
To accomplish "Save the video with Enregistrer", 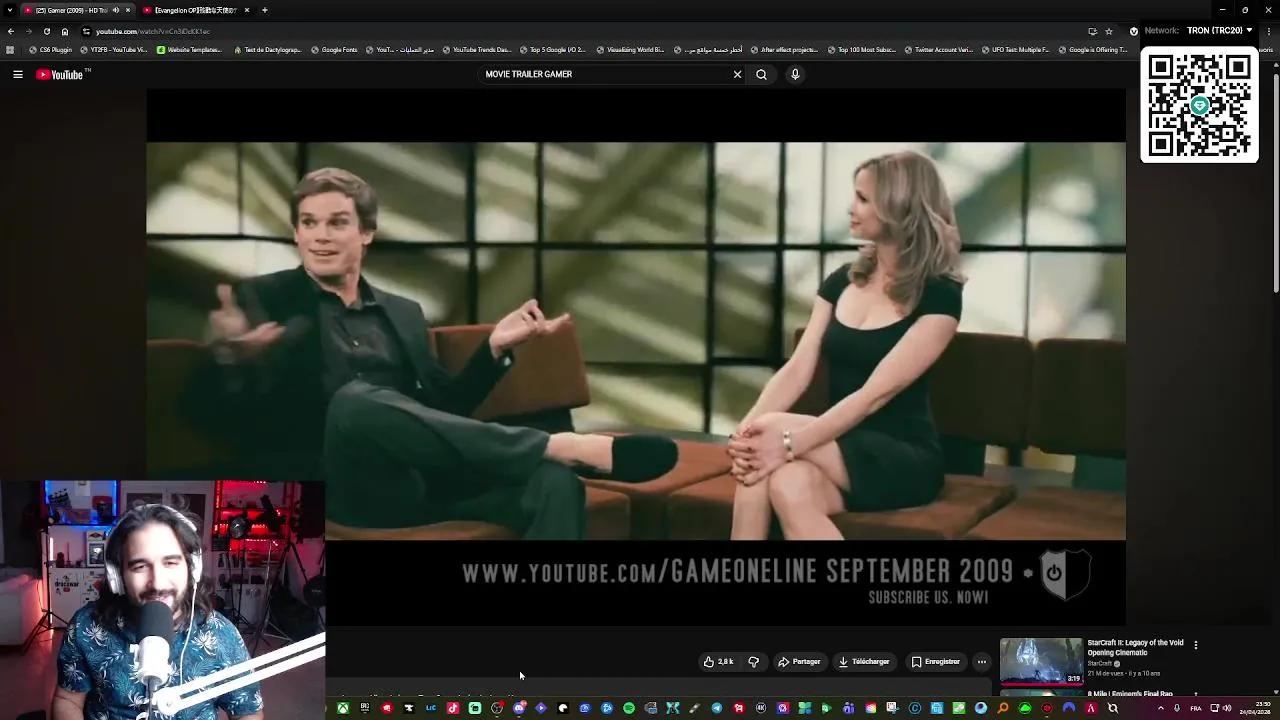I will (936, 661).
